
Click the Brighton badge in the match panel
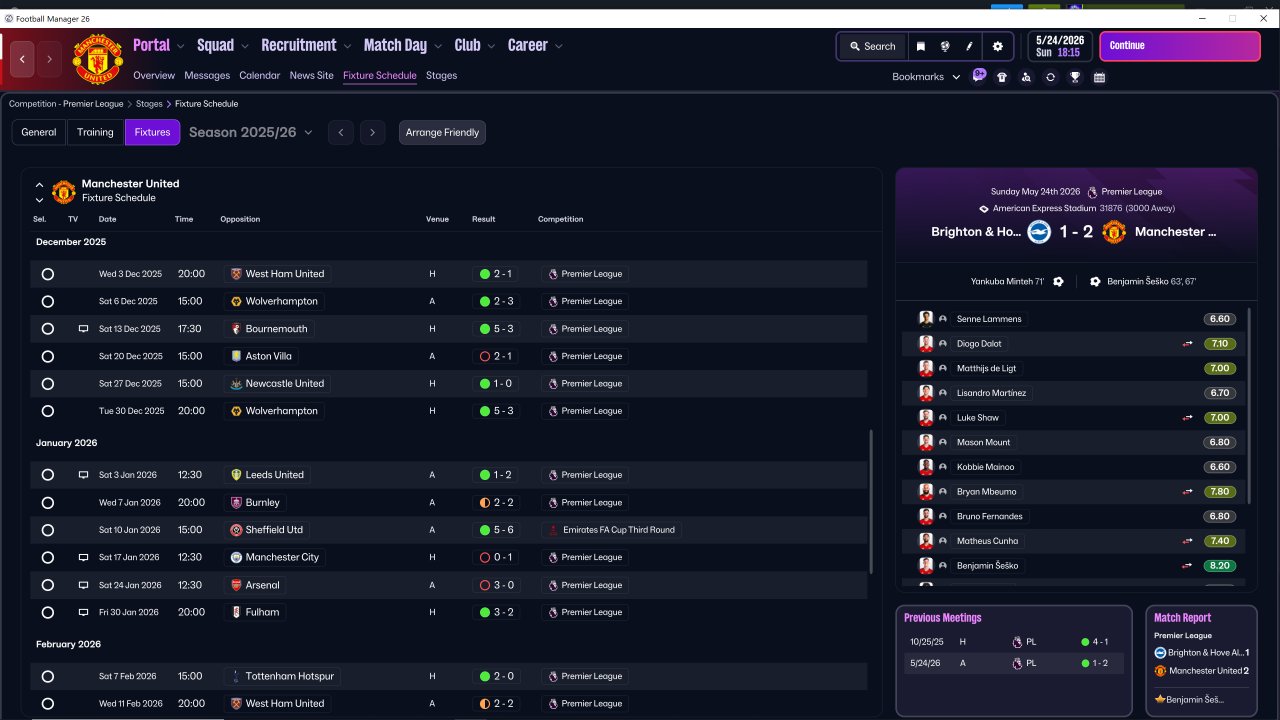click(x=1039, y=232)
